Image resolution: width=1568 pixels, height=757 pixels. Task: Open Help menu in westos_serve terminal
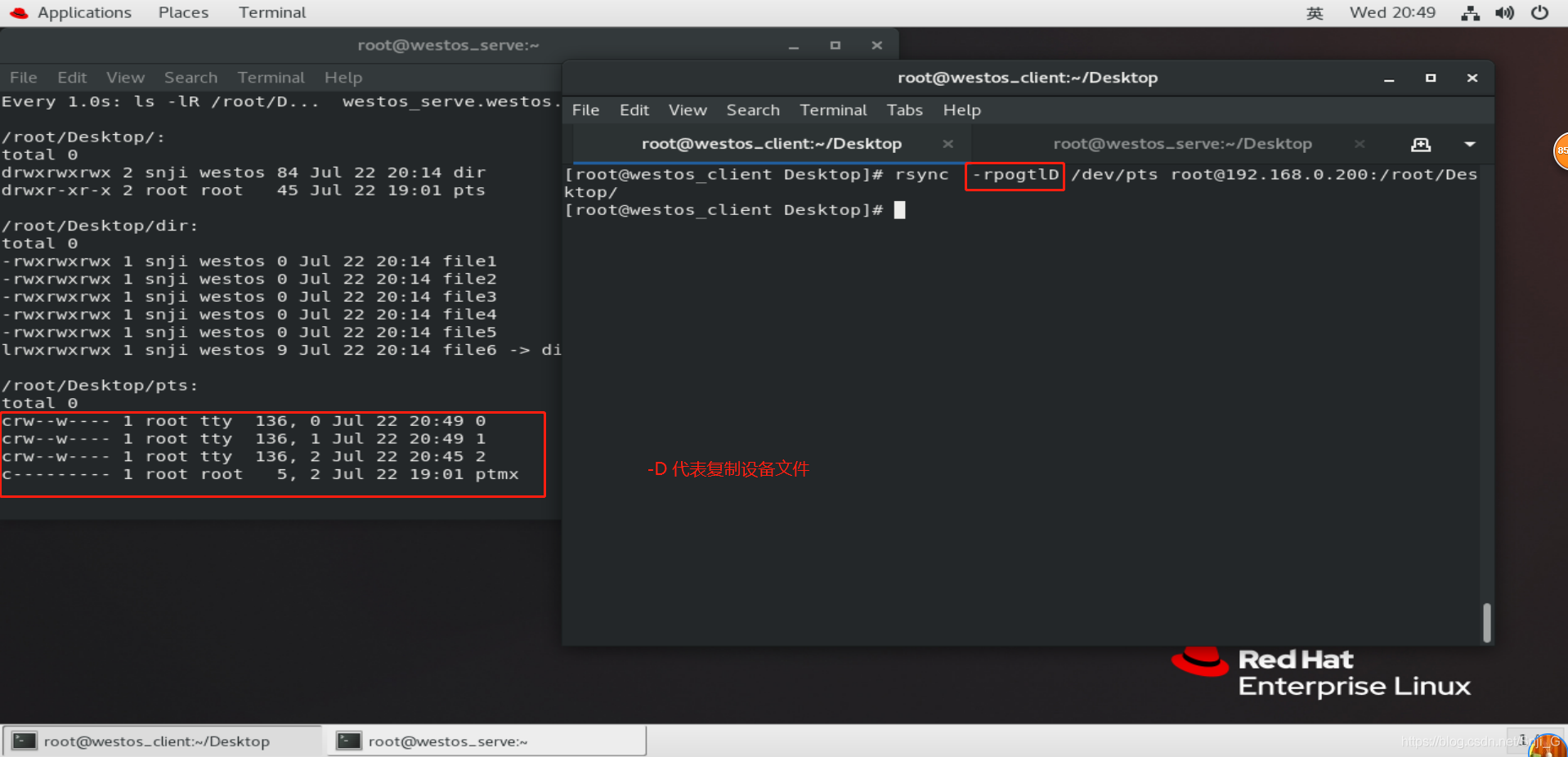coord(343,78)
